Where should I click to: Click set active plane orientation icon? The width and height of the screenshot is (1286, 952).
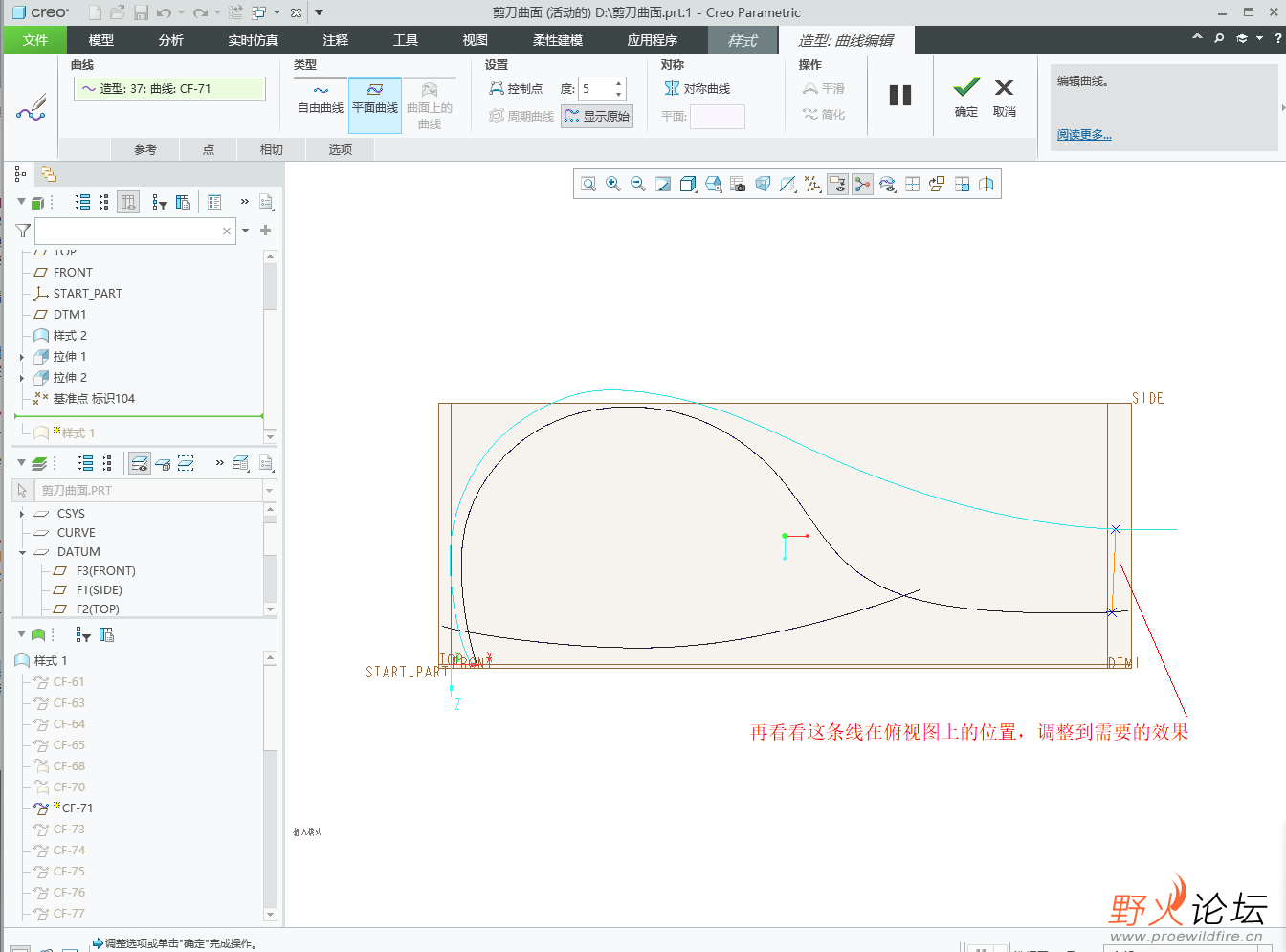click(937, 184)
